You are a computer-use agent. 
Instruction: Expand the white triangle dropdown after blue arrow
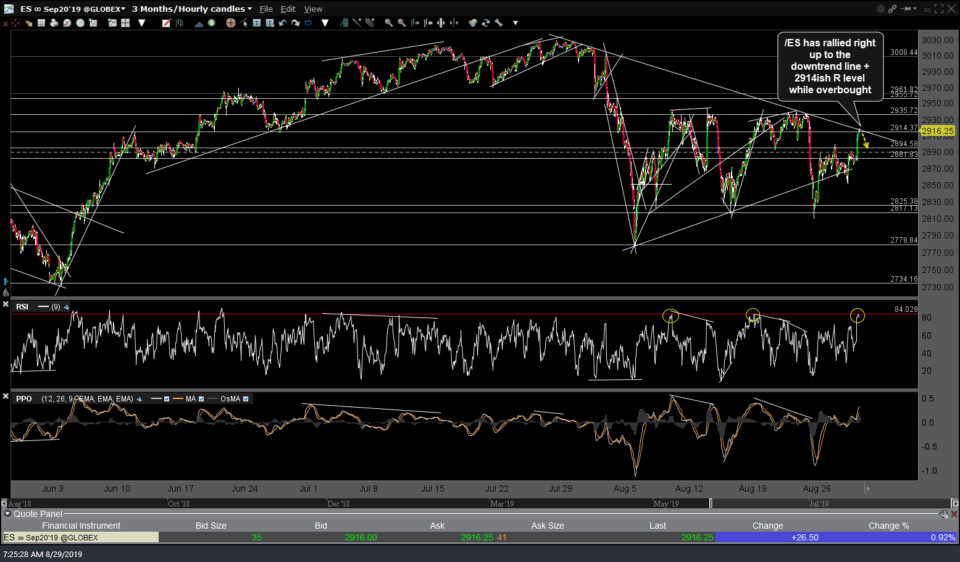point(324,23)
